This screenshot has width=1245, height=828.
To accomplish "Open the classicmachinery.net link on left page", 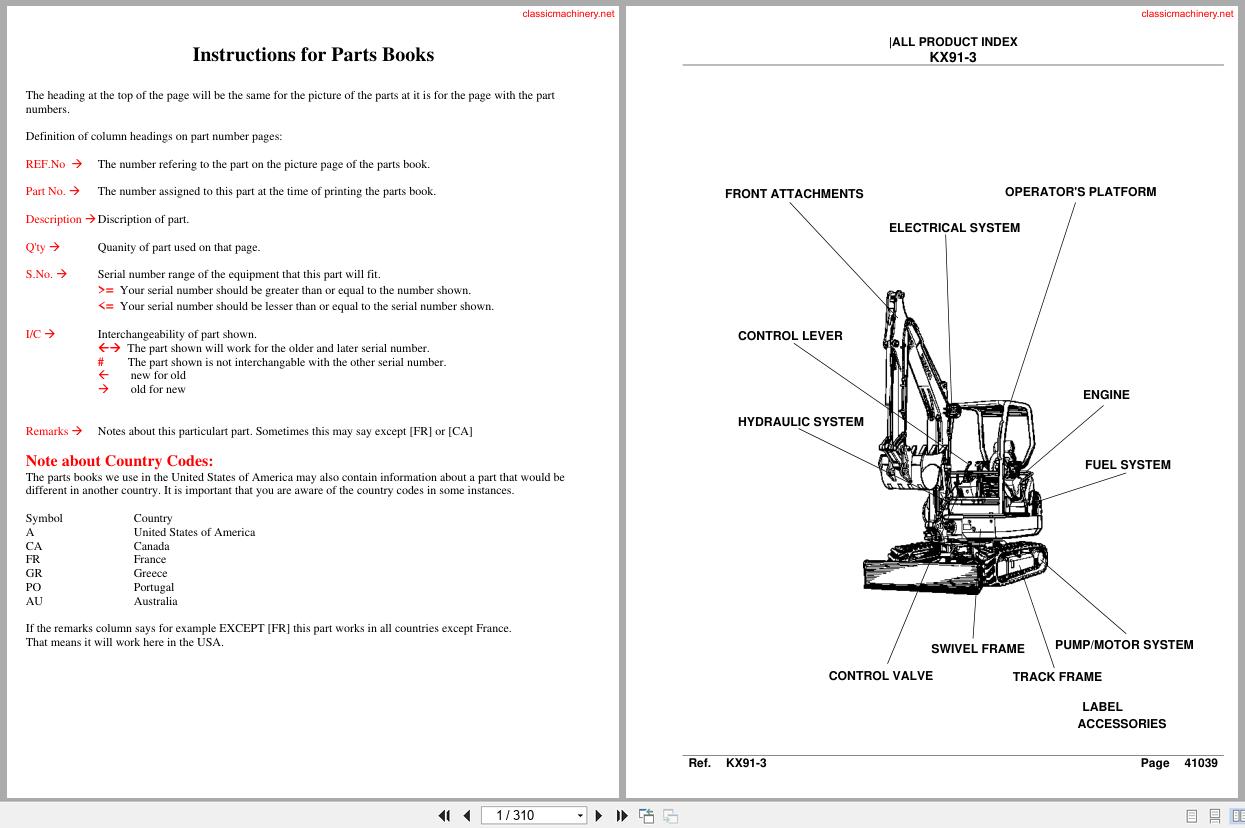I will click(x=567, y=13).
